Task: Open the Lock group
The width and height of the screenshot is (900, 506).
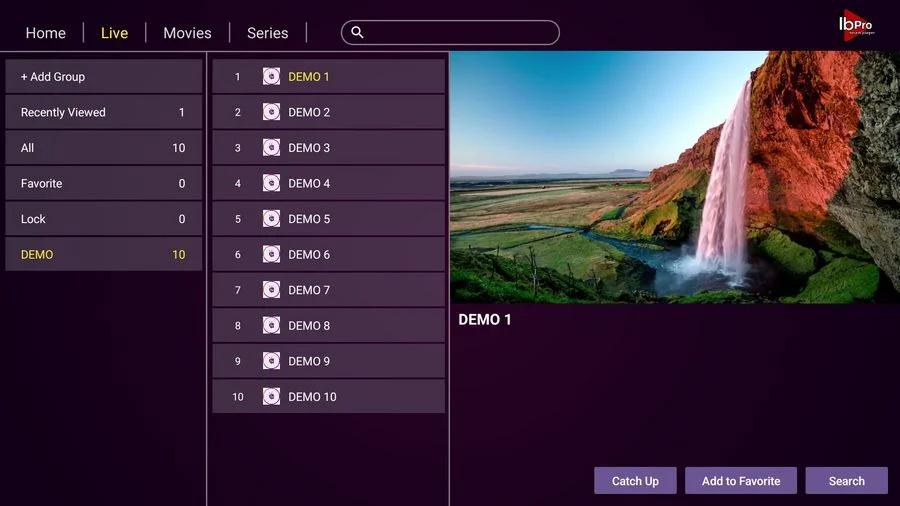Action: pos(104,219)
